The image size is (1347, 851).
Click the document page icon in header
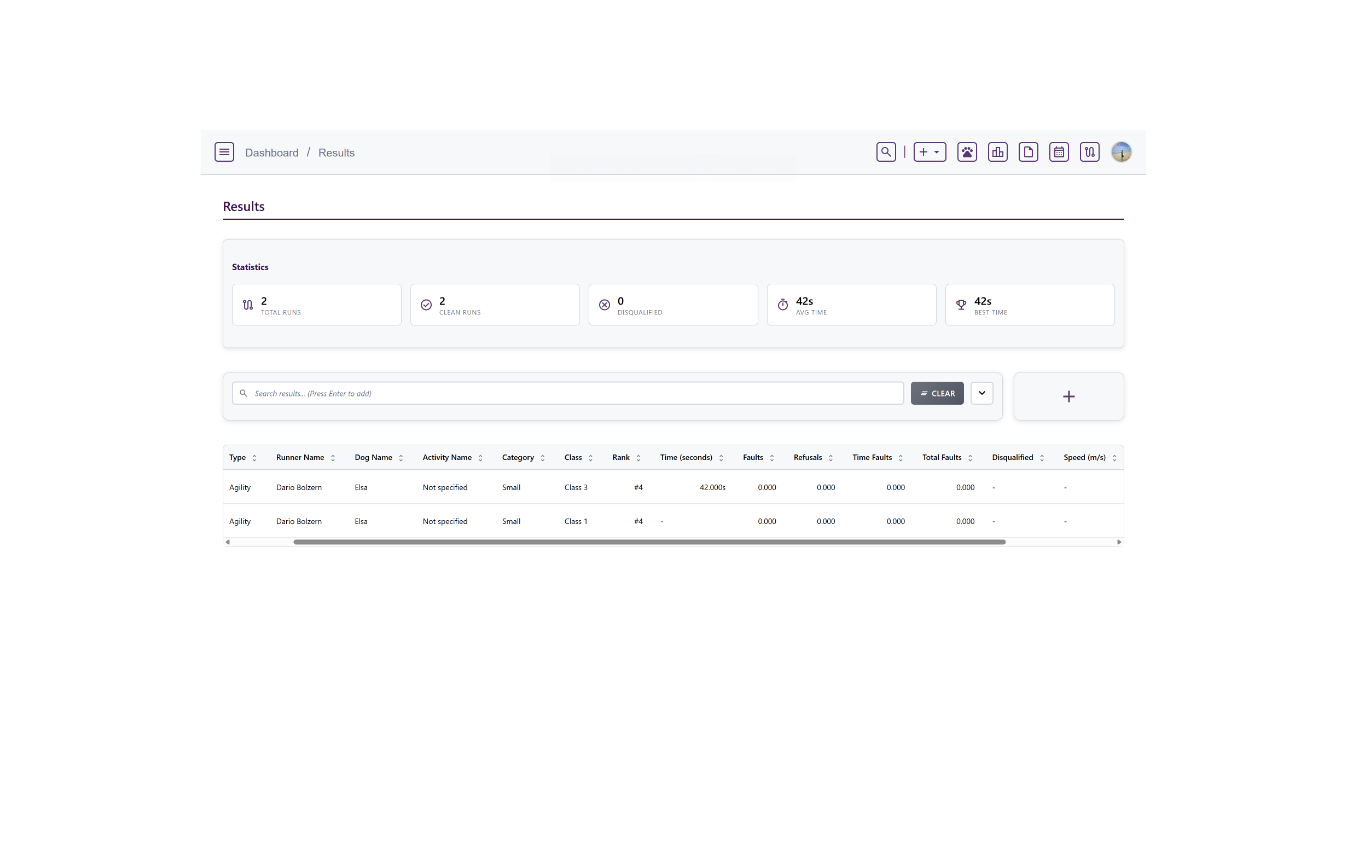tap(1028, 152)
